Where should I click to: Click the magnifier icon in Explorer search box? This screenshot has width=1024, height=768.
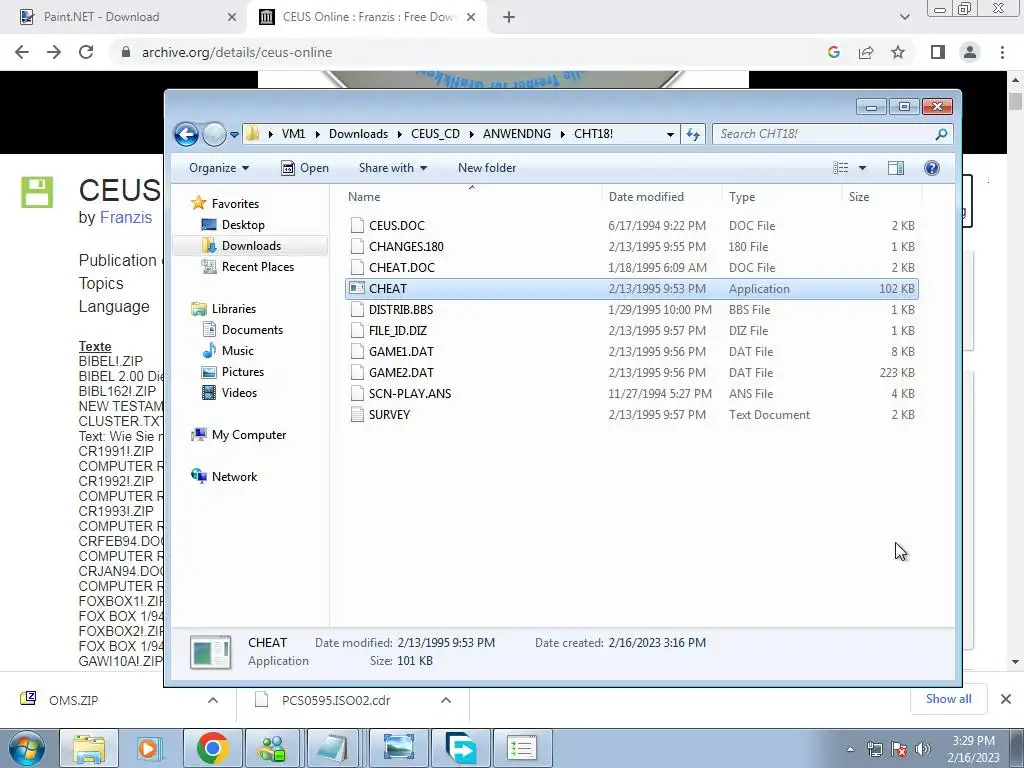(x=941, y=134)
